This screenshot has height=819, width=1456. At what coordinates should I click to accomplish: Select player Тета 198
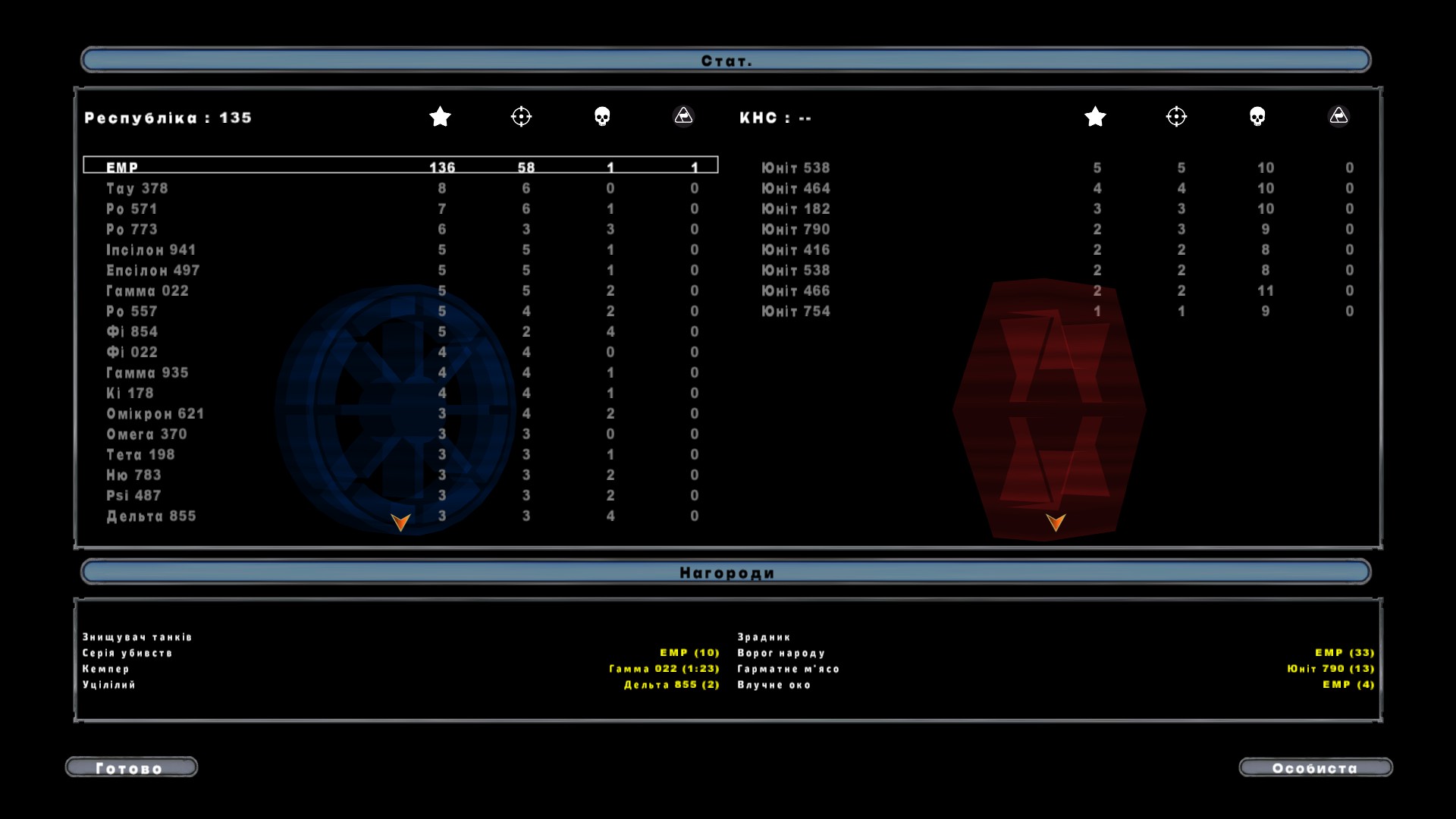(400, 454)
